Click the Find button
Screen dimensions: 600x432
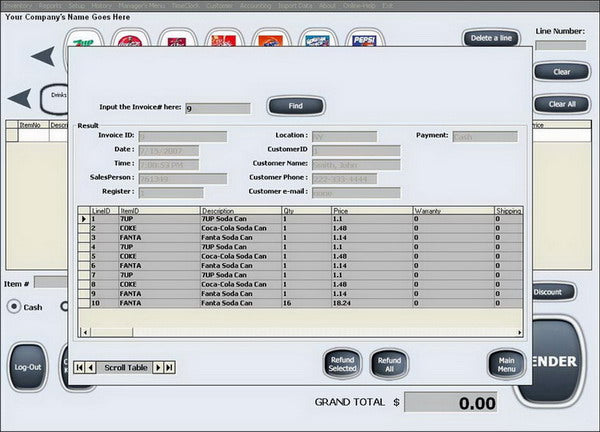click(x=296, y=106)
